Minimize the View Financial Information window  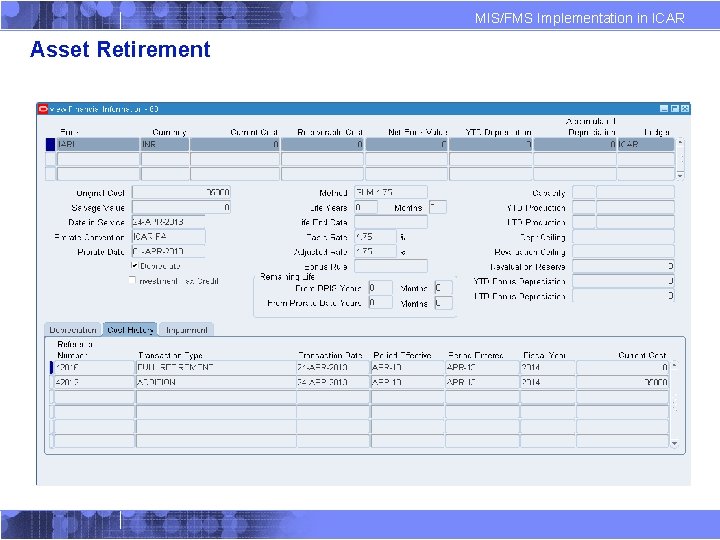click(664, 109)
